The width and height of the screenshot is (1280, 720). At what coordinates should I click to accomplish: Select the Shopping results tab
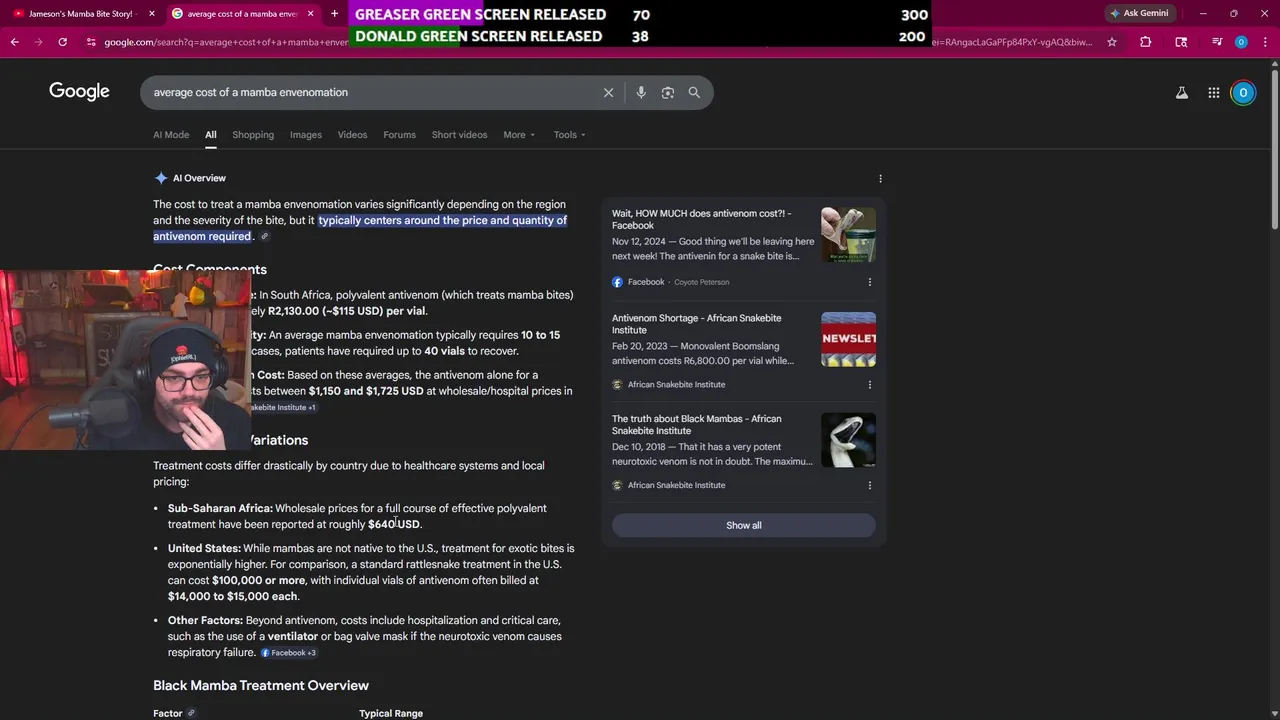point(253,134)
